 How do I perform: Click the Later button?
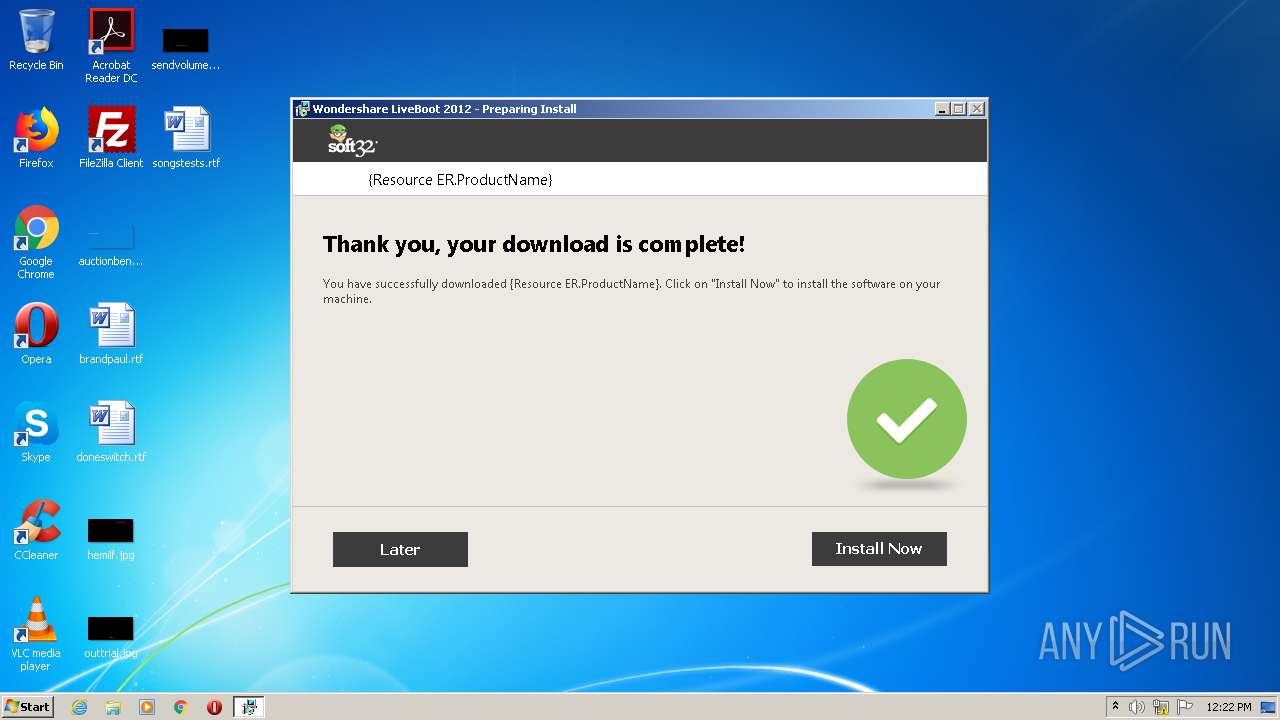400,549
